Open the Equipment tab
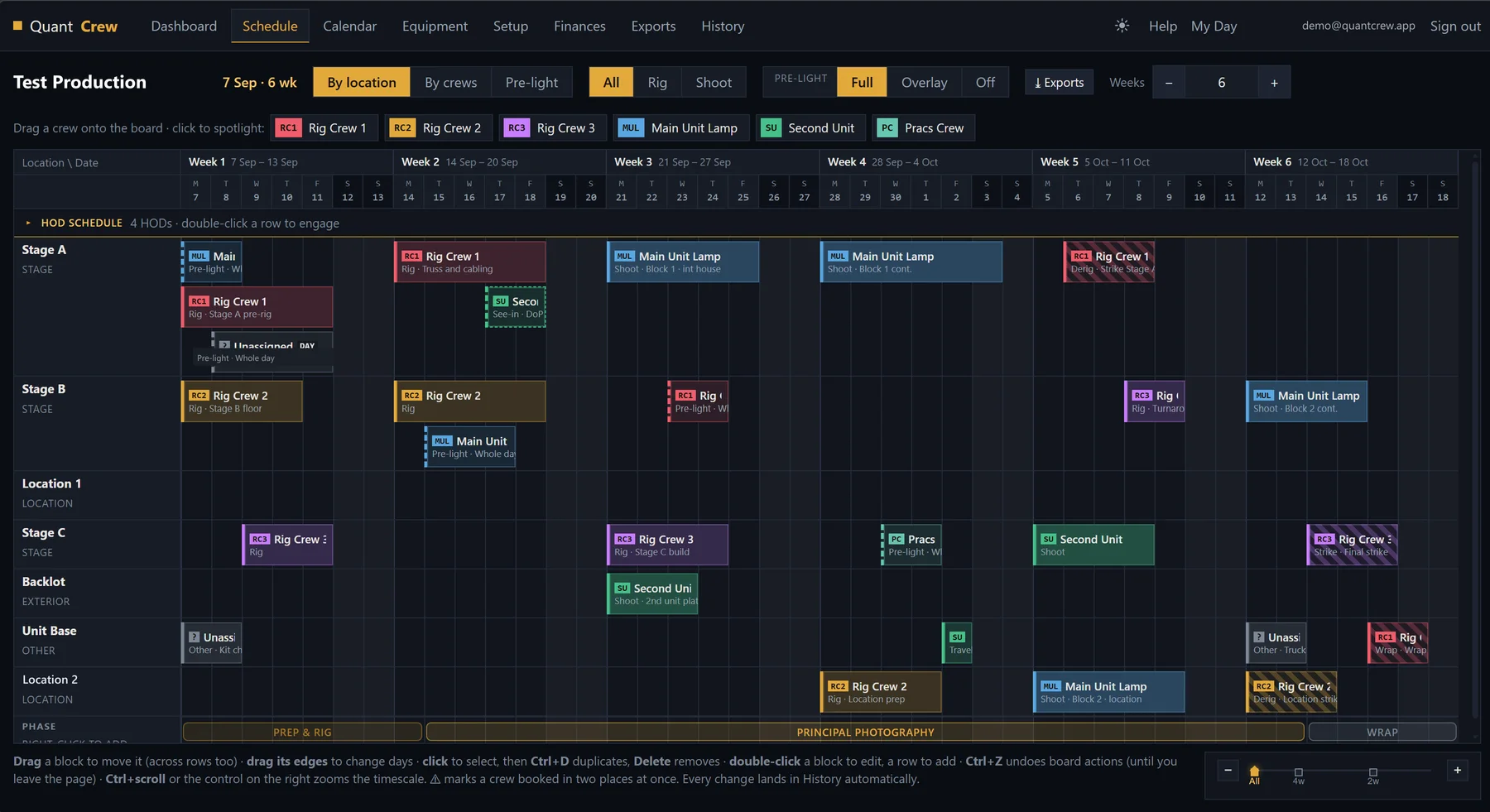This screenshot has height=812, width=1490. pyautogui.click(x=435, y=26)
